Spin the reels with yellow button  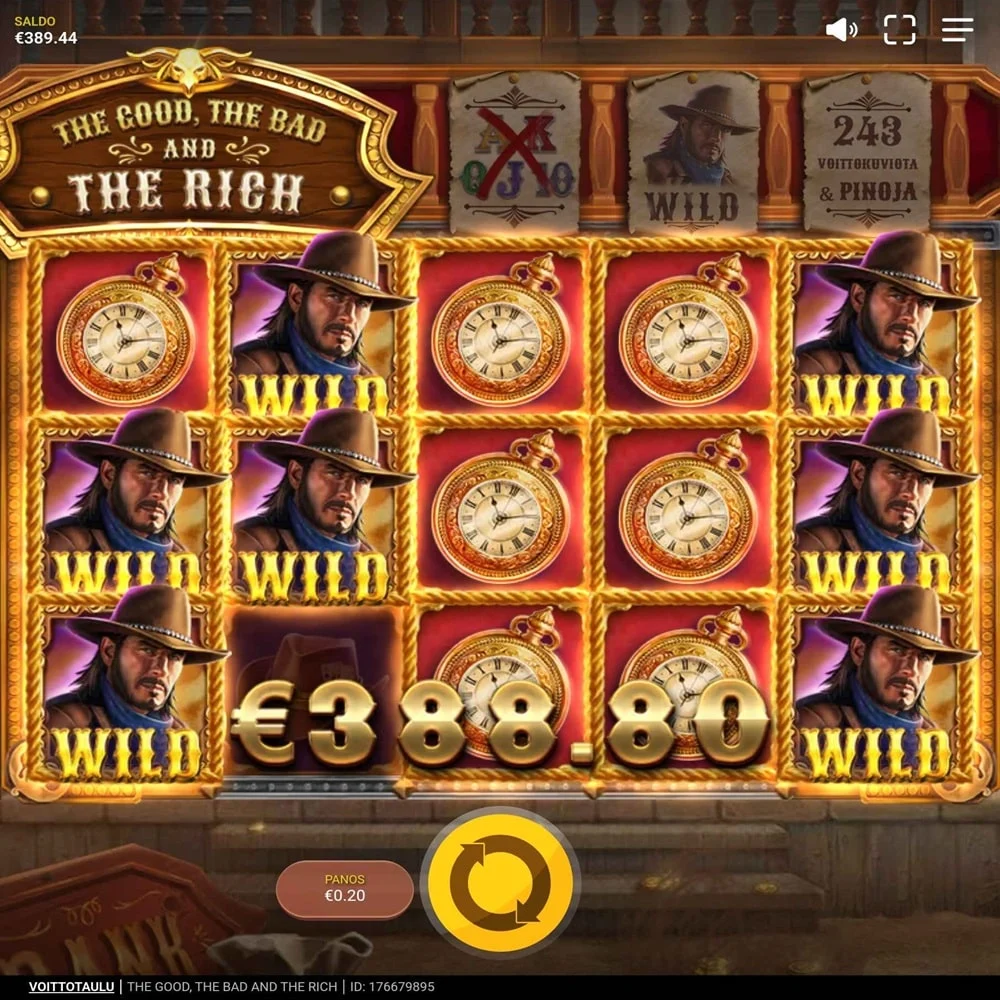pyautogui.click(x=501, y=883)
